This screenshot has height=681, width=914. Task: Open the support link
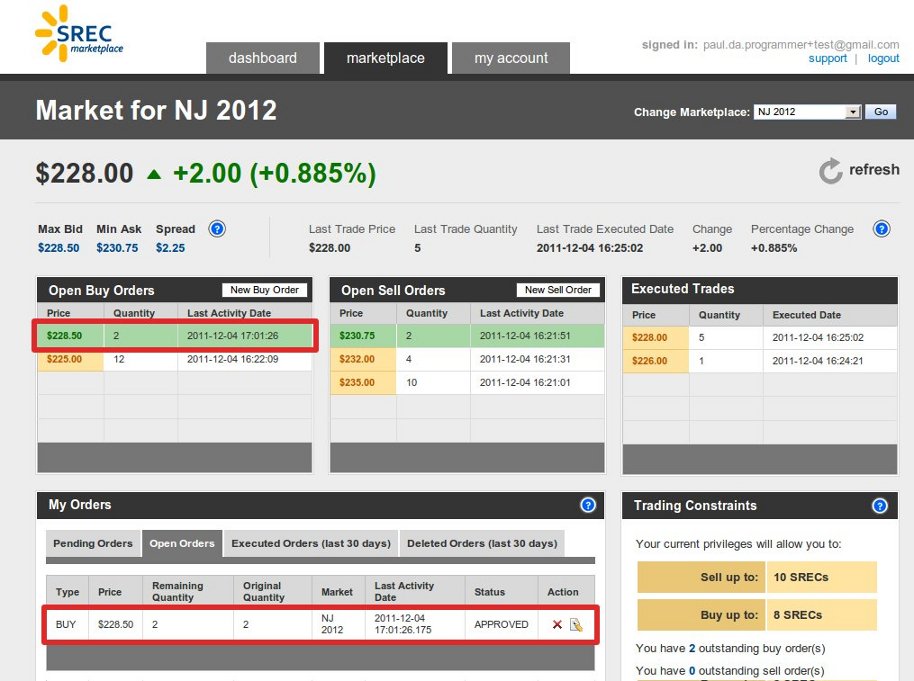(x=827, y=58)
